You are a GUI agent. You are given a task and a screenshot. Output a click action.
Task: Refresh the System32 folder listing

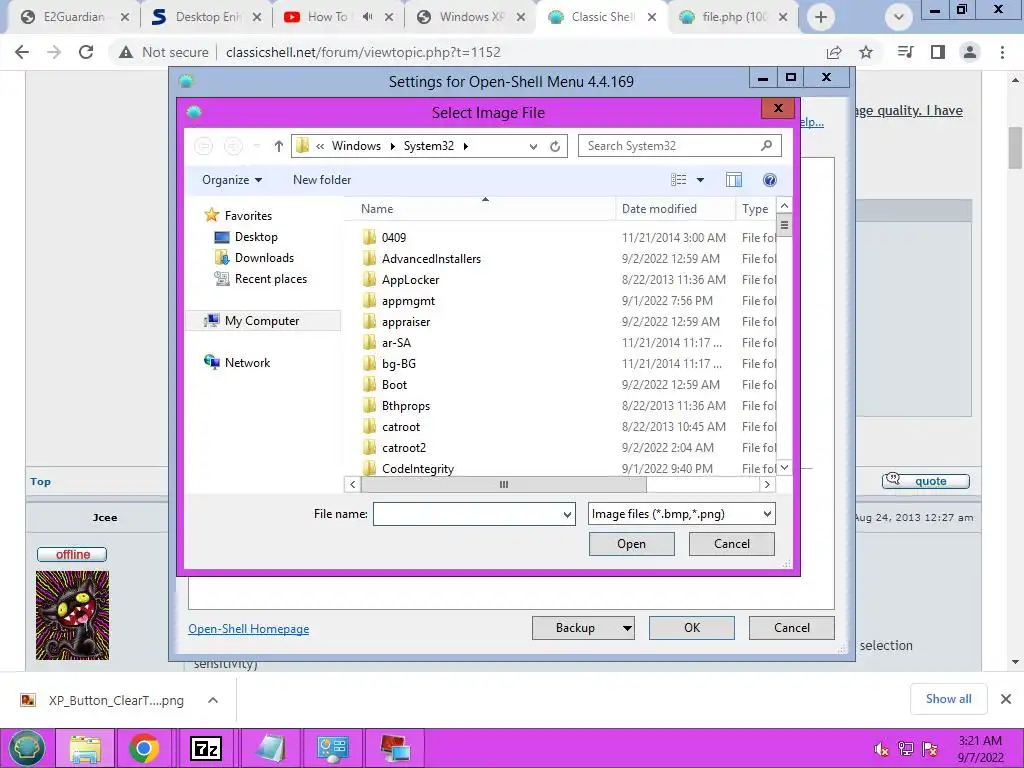555,146
